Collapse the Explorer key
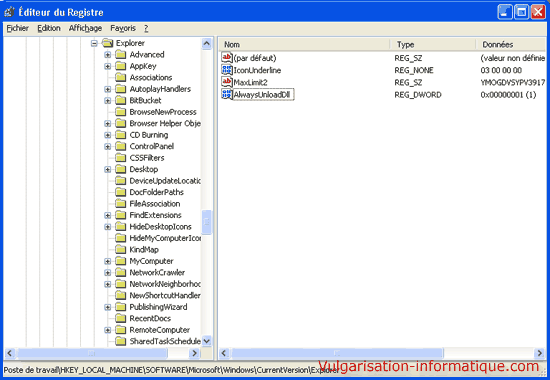 coord(94,43)
